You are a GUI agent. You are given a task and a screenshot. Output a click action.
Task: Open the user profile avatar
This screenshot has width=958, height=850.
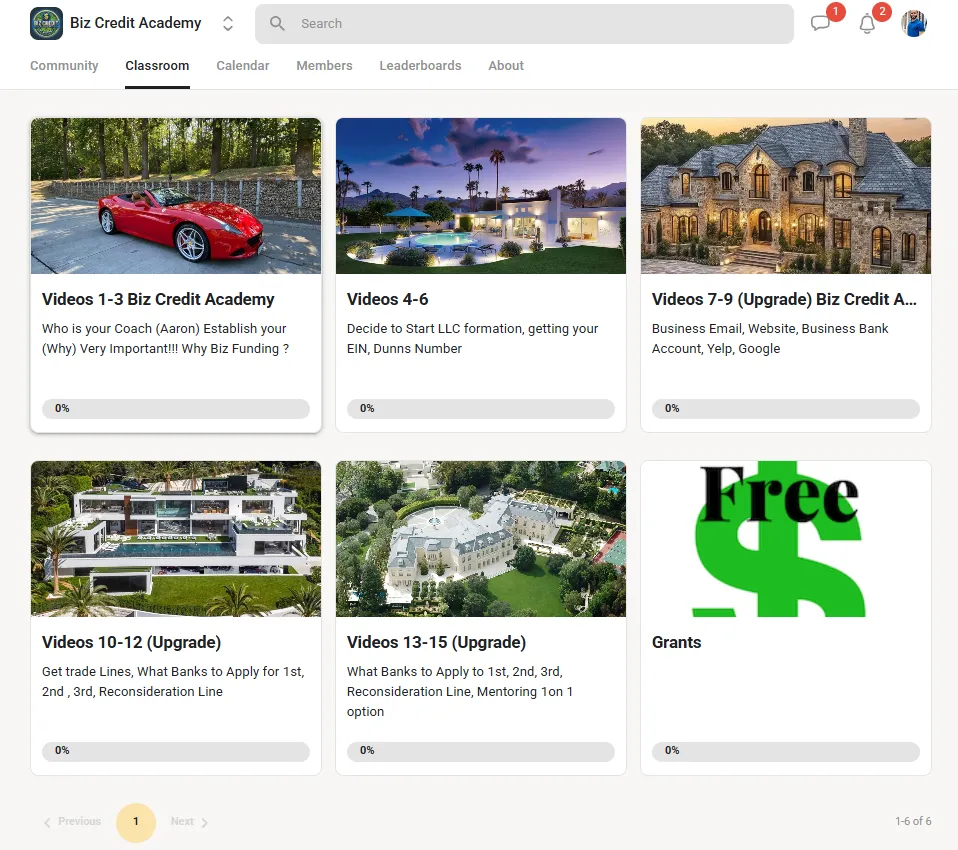tap(914, 23)
